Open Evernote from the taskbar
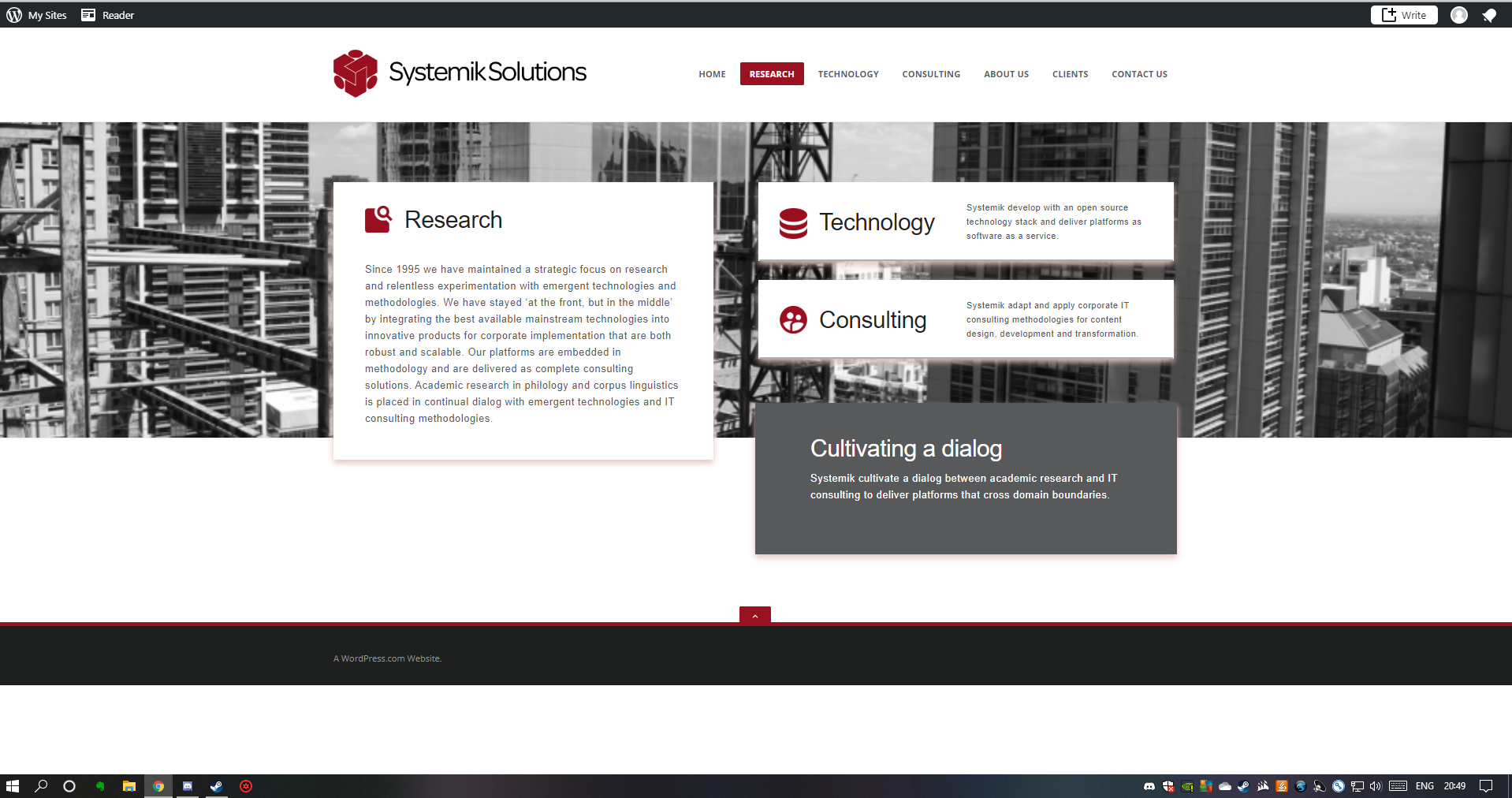This screenshot has width=1512, height=798. pos(100,786)
